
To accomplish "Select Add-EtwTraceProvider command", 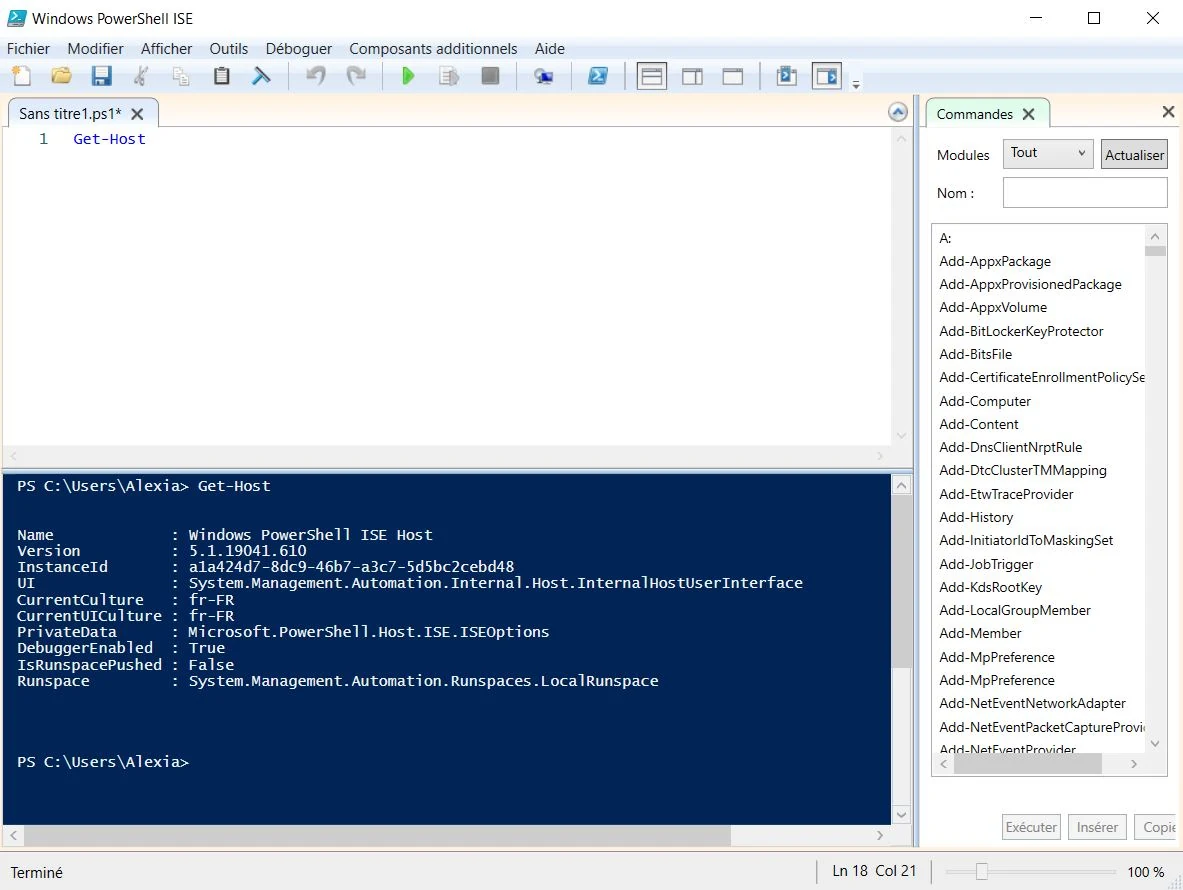I will pos(1006,494).
